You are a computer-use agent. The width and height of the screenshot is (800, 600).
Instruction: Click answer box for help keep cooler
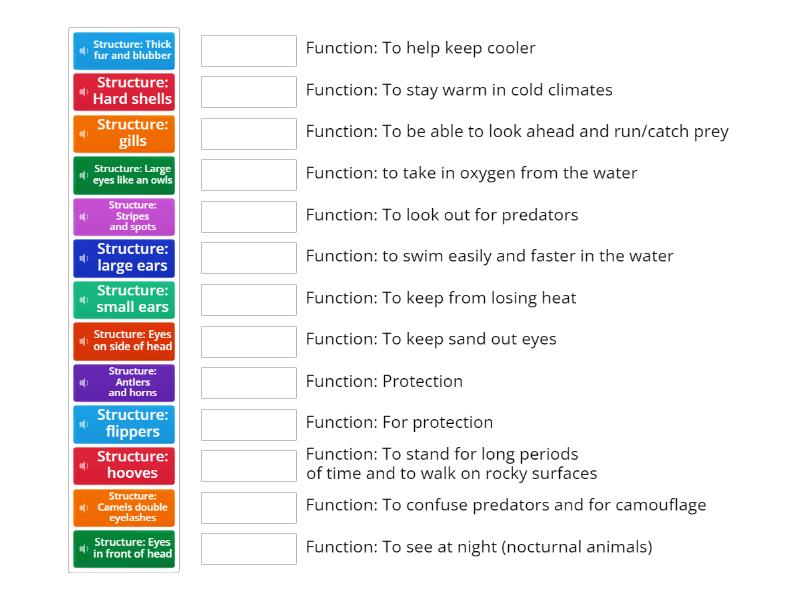[249, 50]
